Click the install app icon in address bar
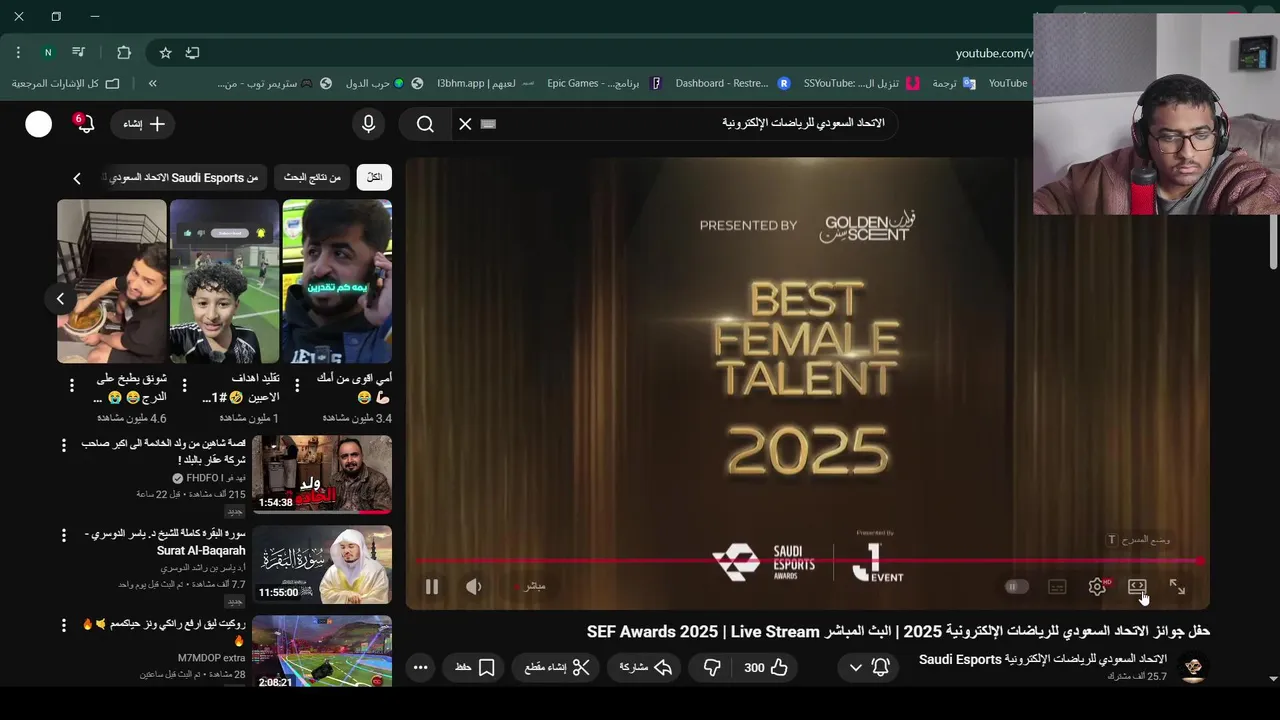This screenshot has width=1280, height=720. pos(192,52)
